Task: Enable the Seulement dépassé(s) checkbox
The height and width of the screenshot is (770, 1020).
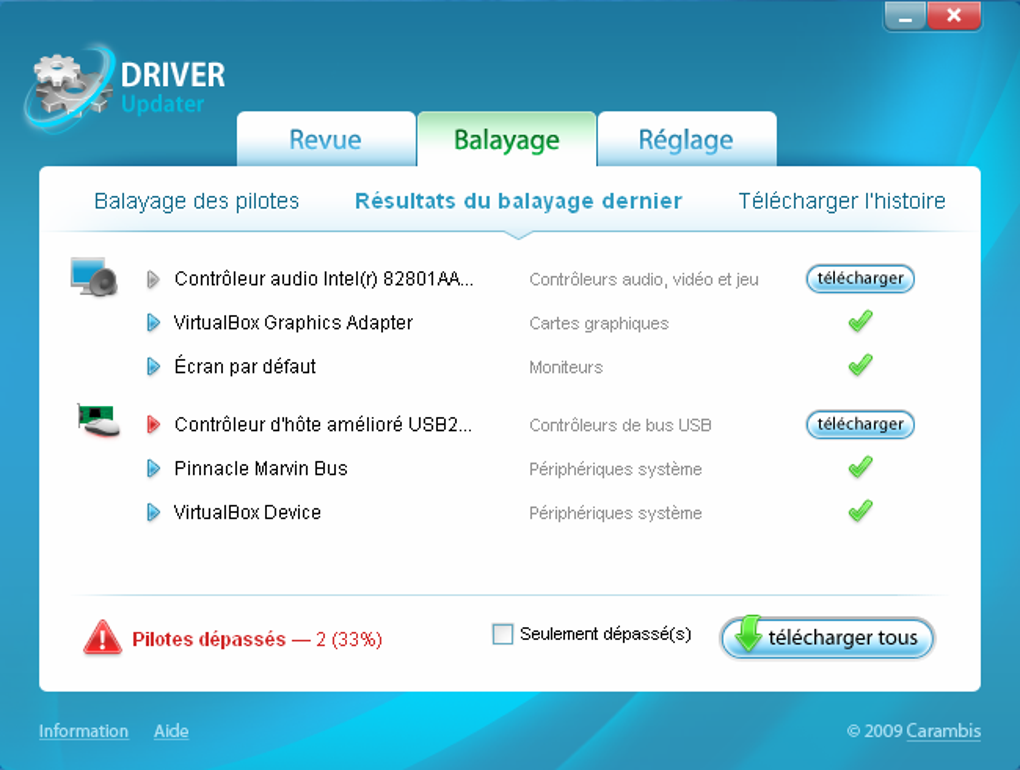Action: point(502,634)
